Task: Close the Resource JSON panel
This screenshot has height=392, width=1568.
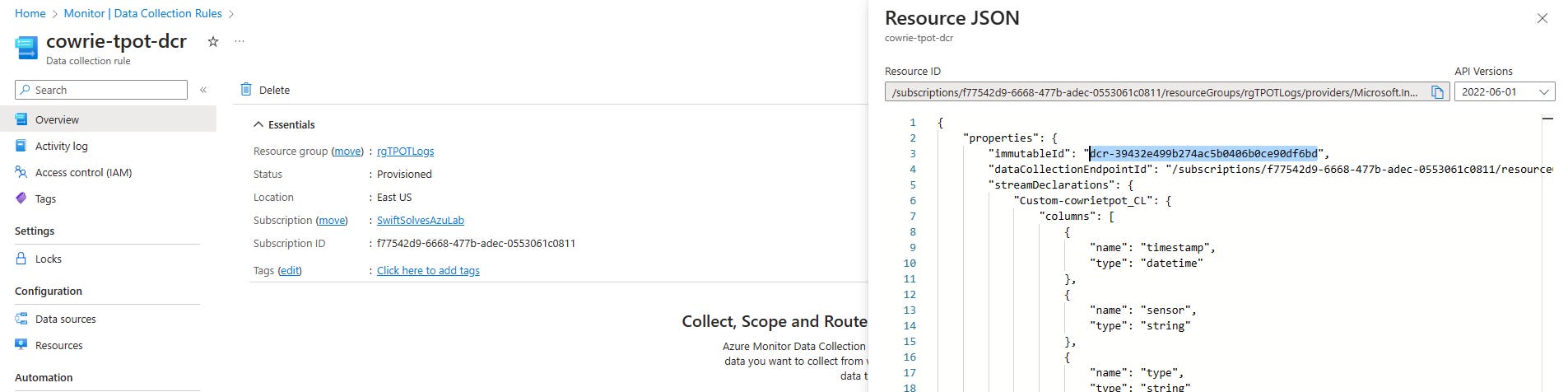Action: tap(1542, 18)
